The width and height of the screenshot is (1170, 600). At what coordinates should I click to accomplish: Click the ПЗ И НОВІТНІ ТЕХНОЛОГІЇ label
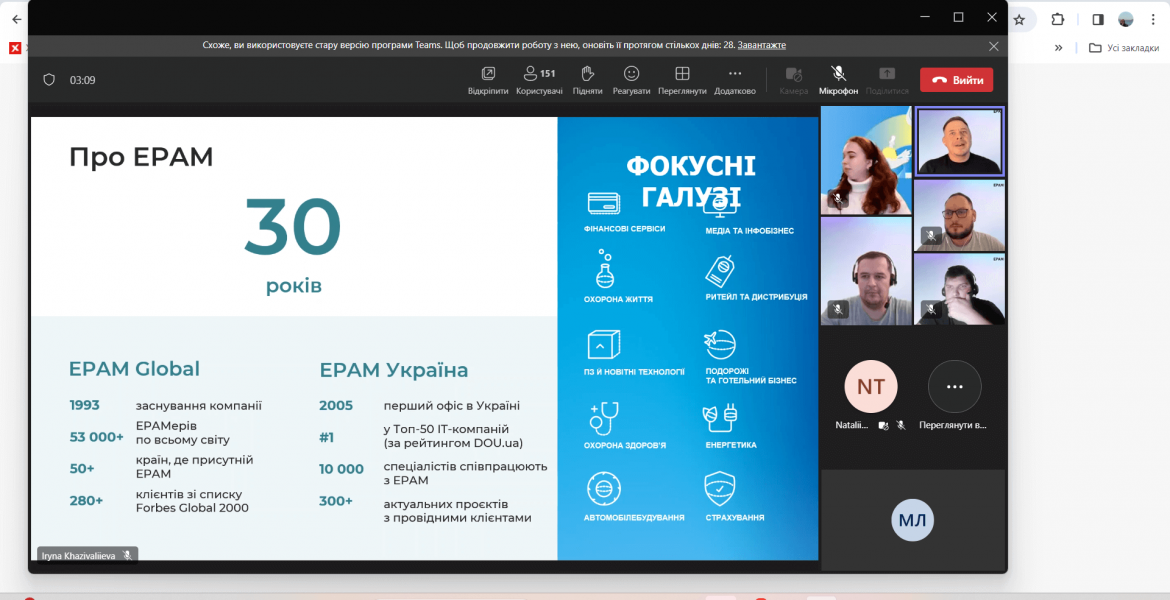click(x=634, y=372)
